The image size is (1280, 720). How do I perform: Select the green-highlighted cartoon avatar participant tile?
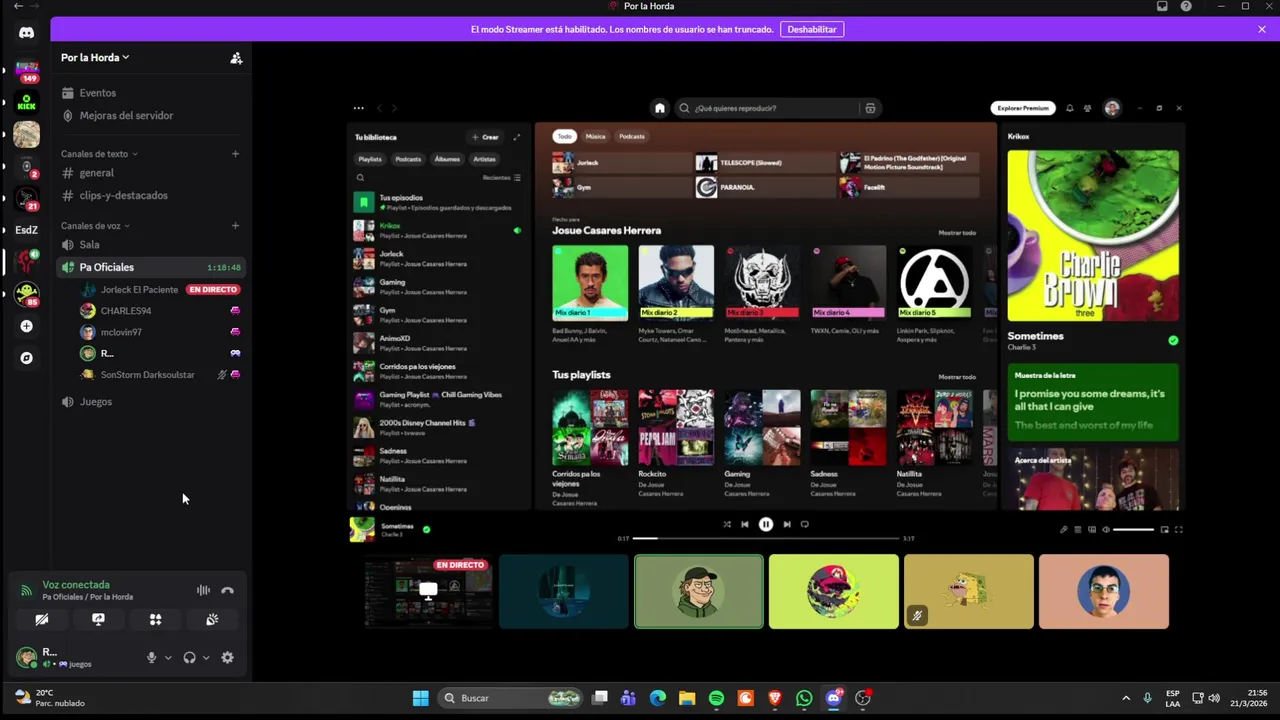coord(698,592)
